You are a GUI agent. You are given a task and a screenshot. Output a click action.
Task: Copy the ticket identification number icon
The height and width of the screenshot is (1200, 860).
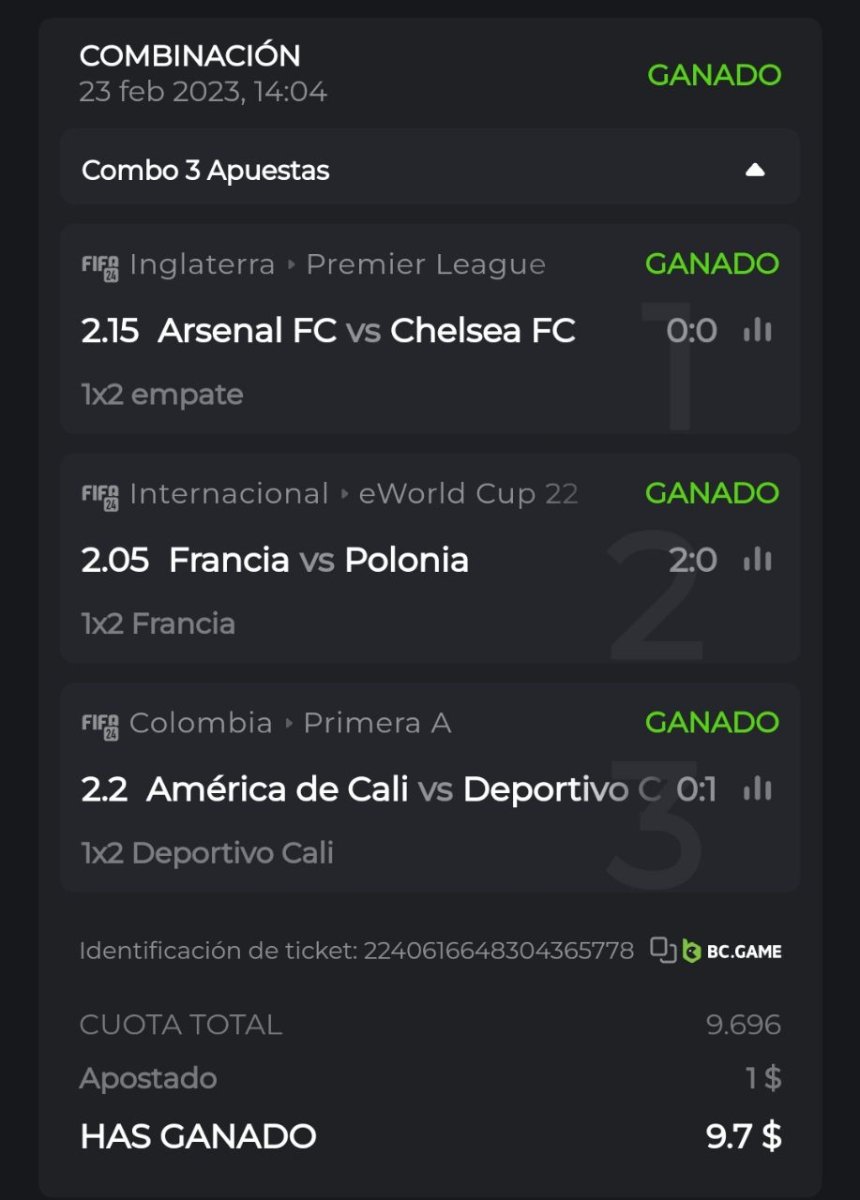click(x=662, y=950)
